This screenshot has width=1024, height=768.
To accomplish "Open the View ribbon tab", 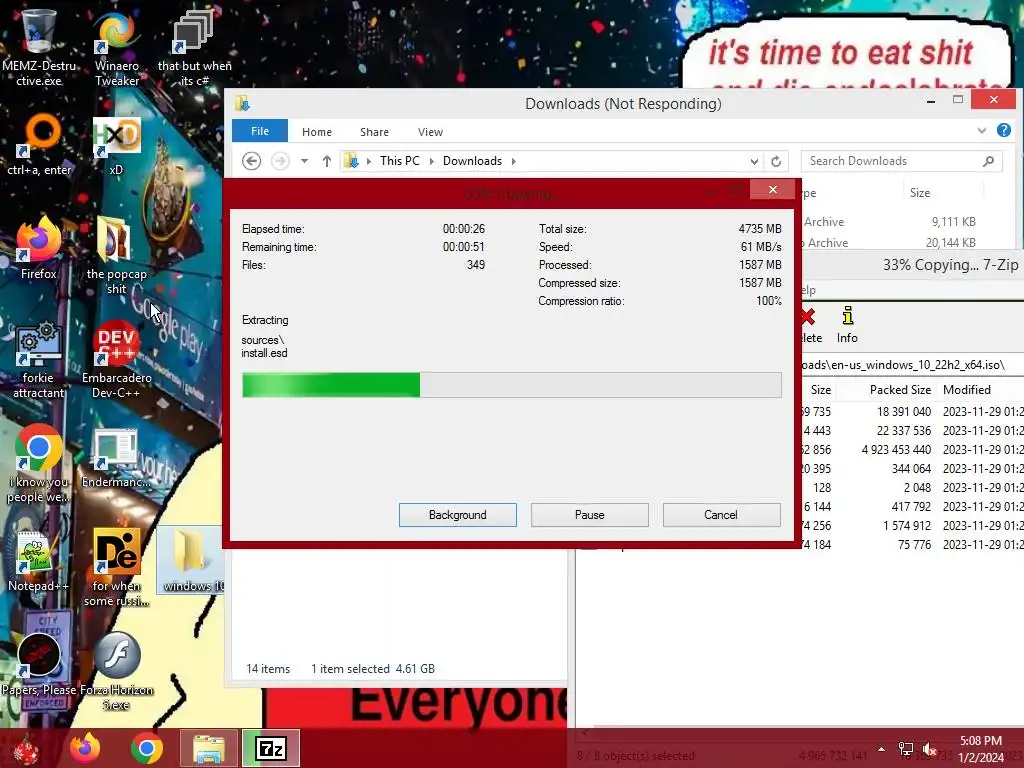I will click(x=430, y=132).
